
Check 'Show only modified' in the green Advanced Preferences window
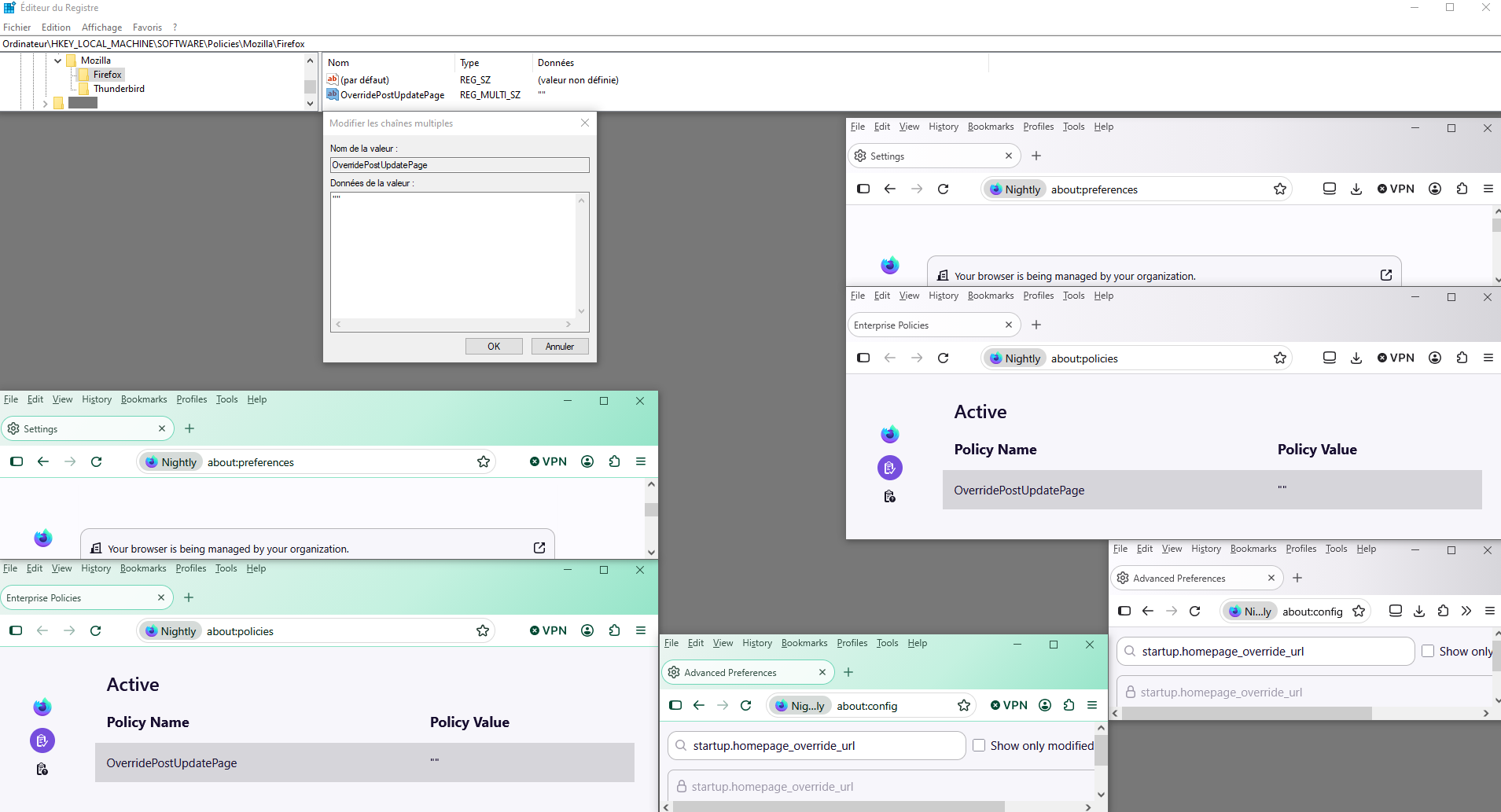(x=979, y=745)
